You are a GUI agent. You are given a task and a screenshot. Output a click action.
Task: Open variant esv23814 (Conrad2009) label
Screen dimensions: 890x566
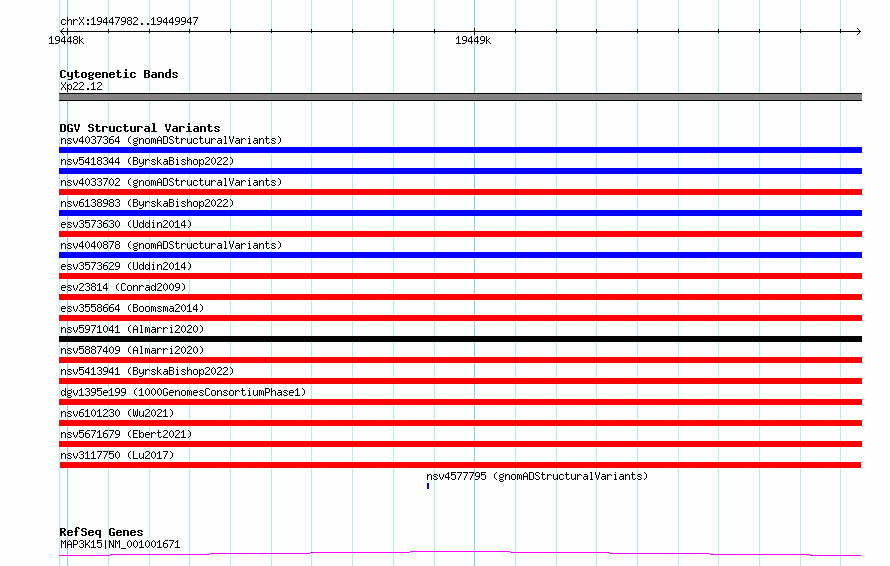pyautogui.click(x=123, y=287)
